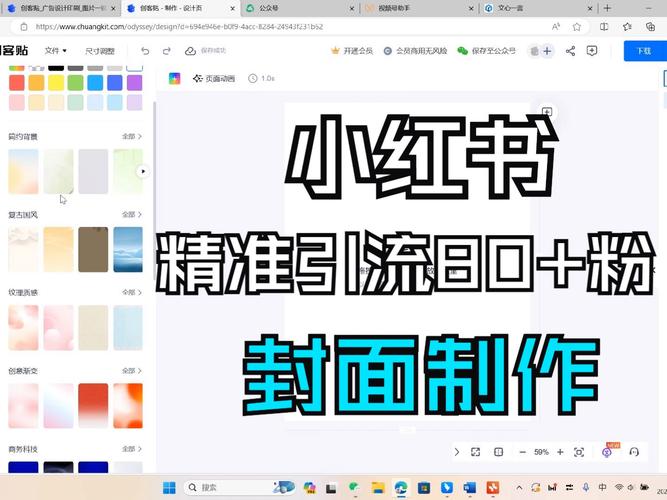Screen dimensions: 667x500
Task: Click the 59% zoom level value
Action: (x=541, y=452)
